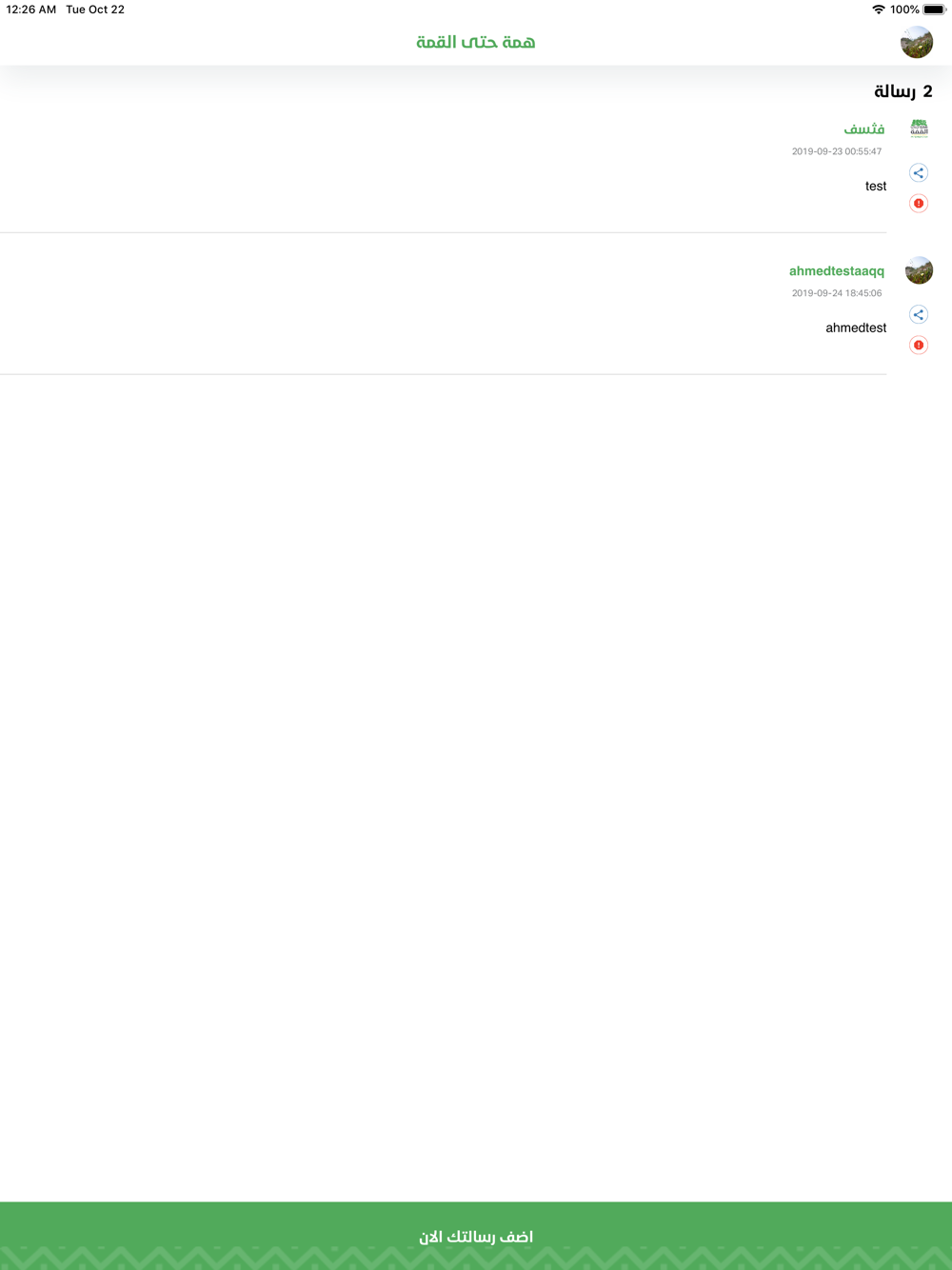Open ahmedtestaaqq's avatar picture
Viewport: 952px width, 1270px height.
tap(919, 270)
